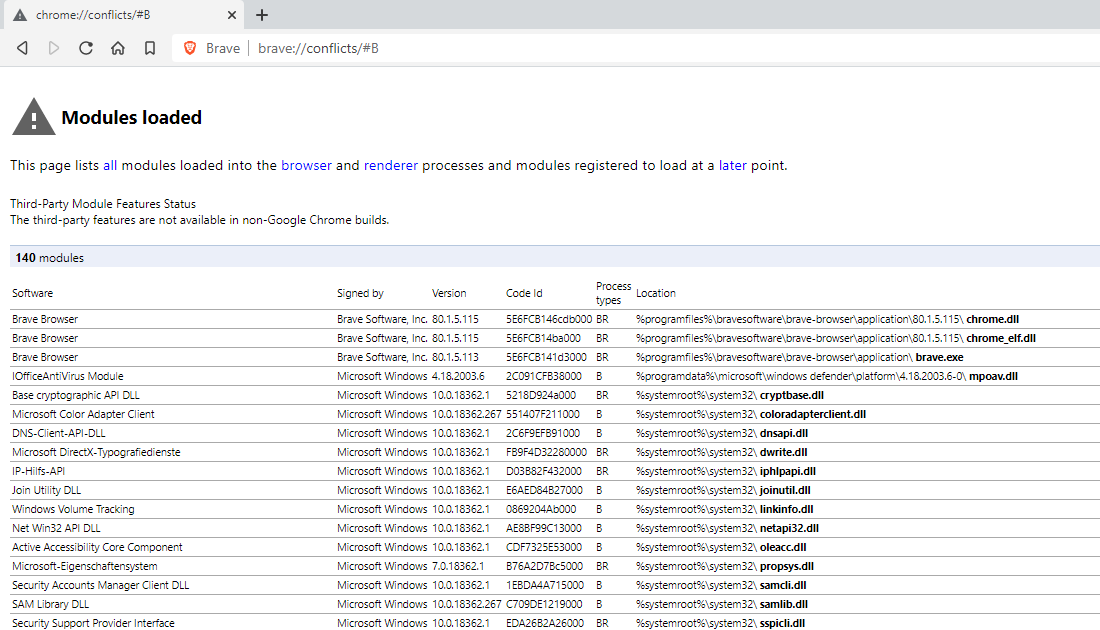Click the "all" modules link
Image resolution: width=1100 pixels, height=630 pixels.
tap(110, 165)
